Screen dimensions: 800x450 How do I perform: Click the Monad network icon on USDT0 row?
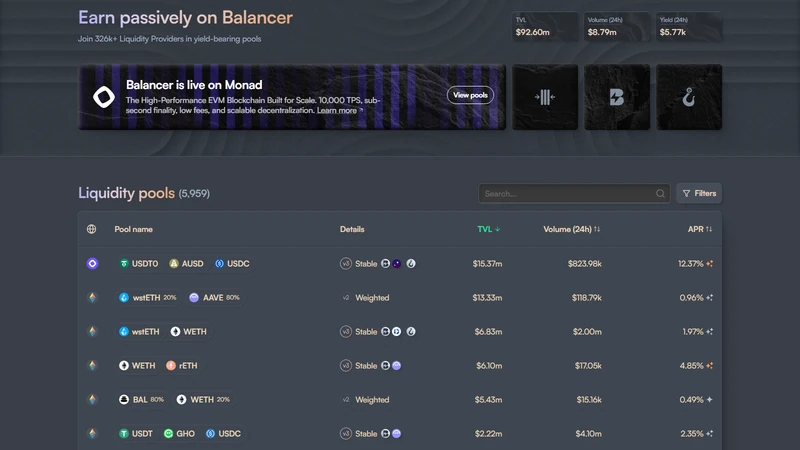pos(92,263)
